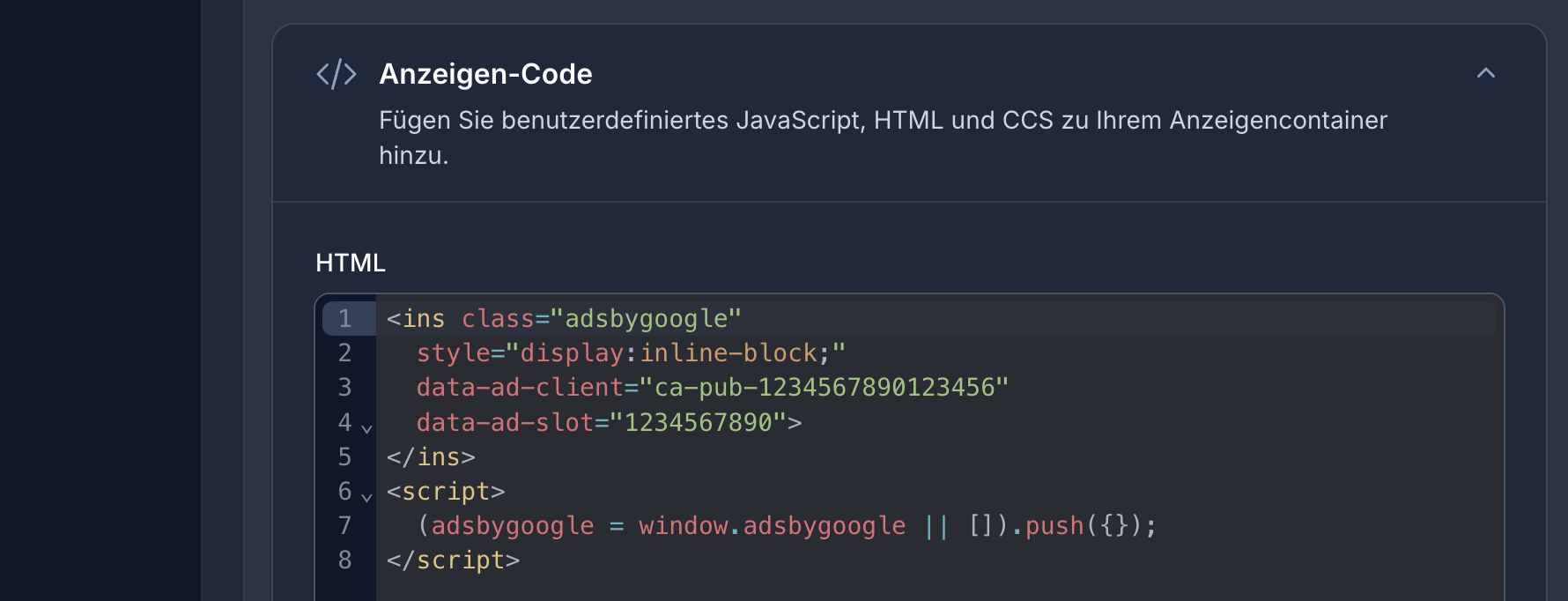Click the closing script tag on line 8
The image size is (1568, 601).
coord(452,560)
